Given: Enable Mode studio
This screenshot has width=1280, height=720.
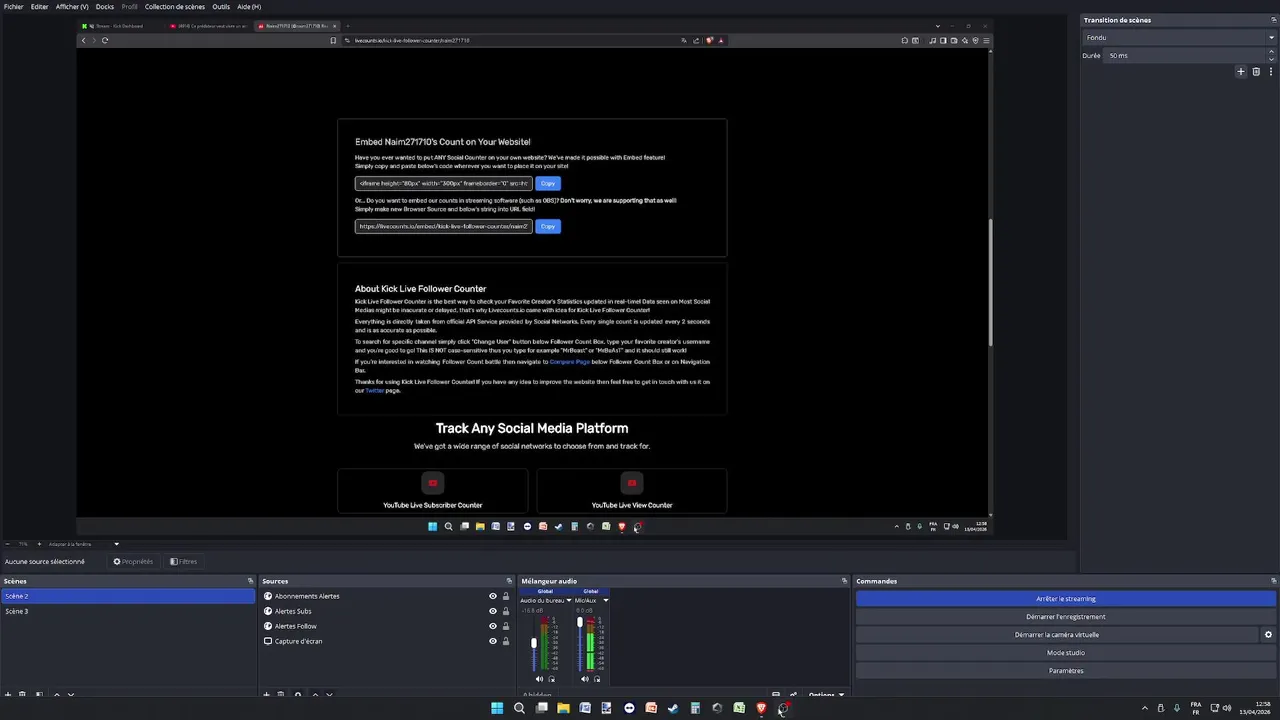Looking at the screenshot, I should pyautogui.click(x=1066, y=653).
